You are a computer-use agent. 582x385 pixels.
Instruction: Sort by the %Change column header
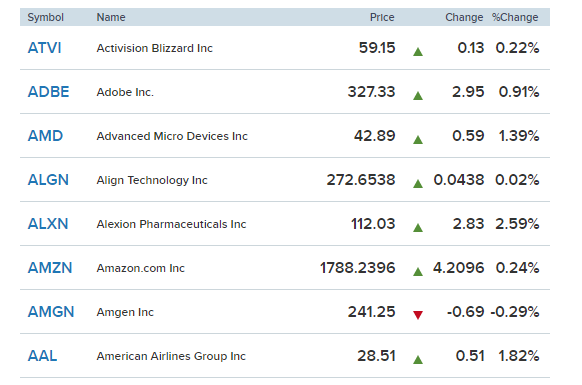(515, 17)
